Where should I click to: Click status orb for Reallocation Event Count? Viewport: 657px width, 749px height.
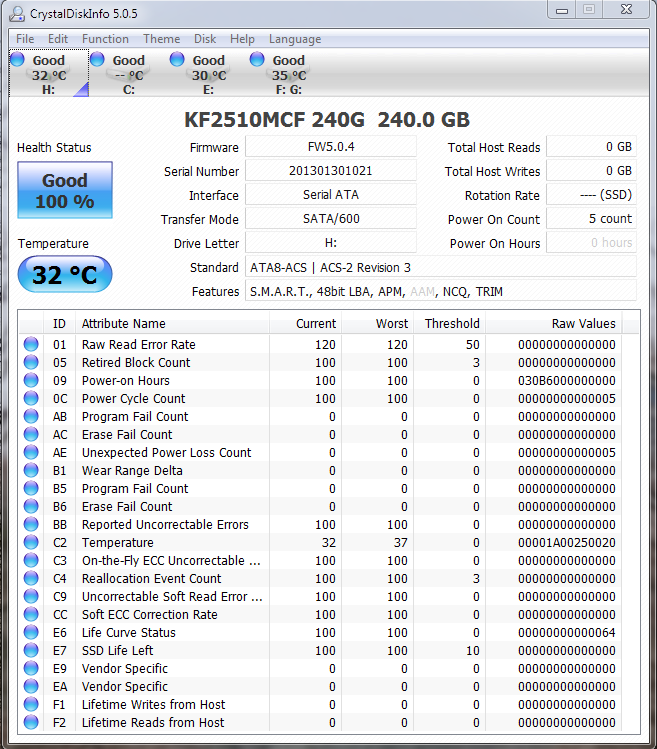(32, 579)
